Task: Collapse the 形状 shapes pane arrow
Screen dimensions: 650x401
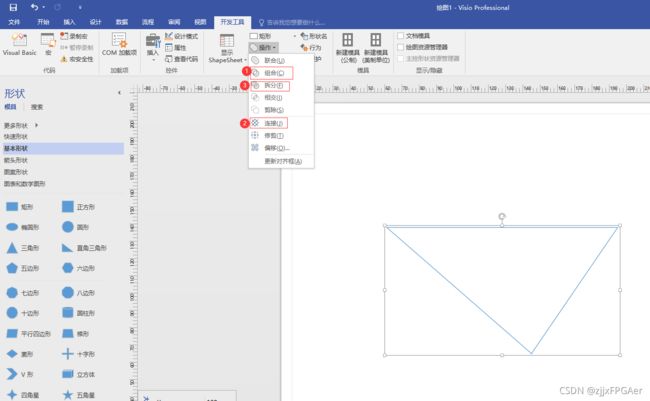Action: pos(119,93)
